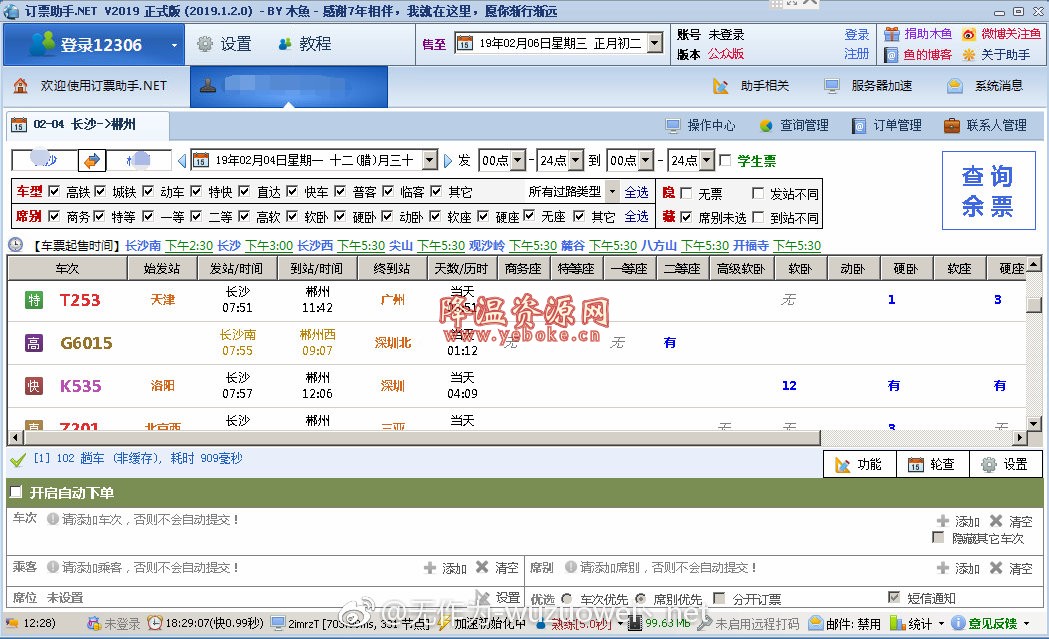Open the 所有过路类型 dropdown

click(x=612, y=191)
